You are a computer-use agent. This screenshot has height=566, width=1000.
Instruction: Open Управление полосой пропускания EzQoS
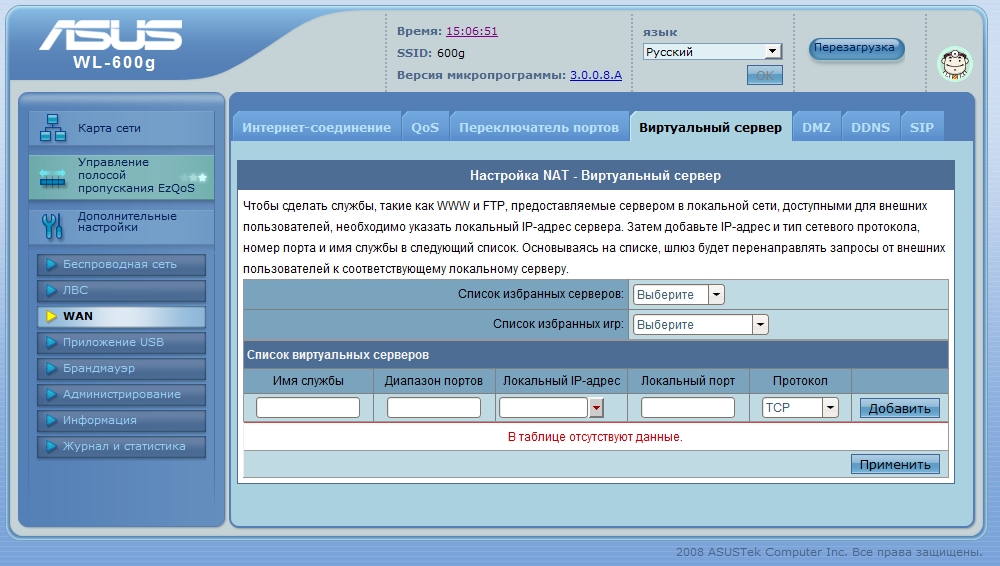[x=121, y=177]
